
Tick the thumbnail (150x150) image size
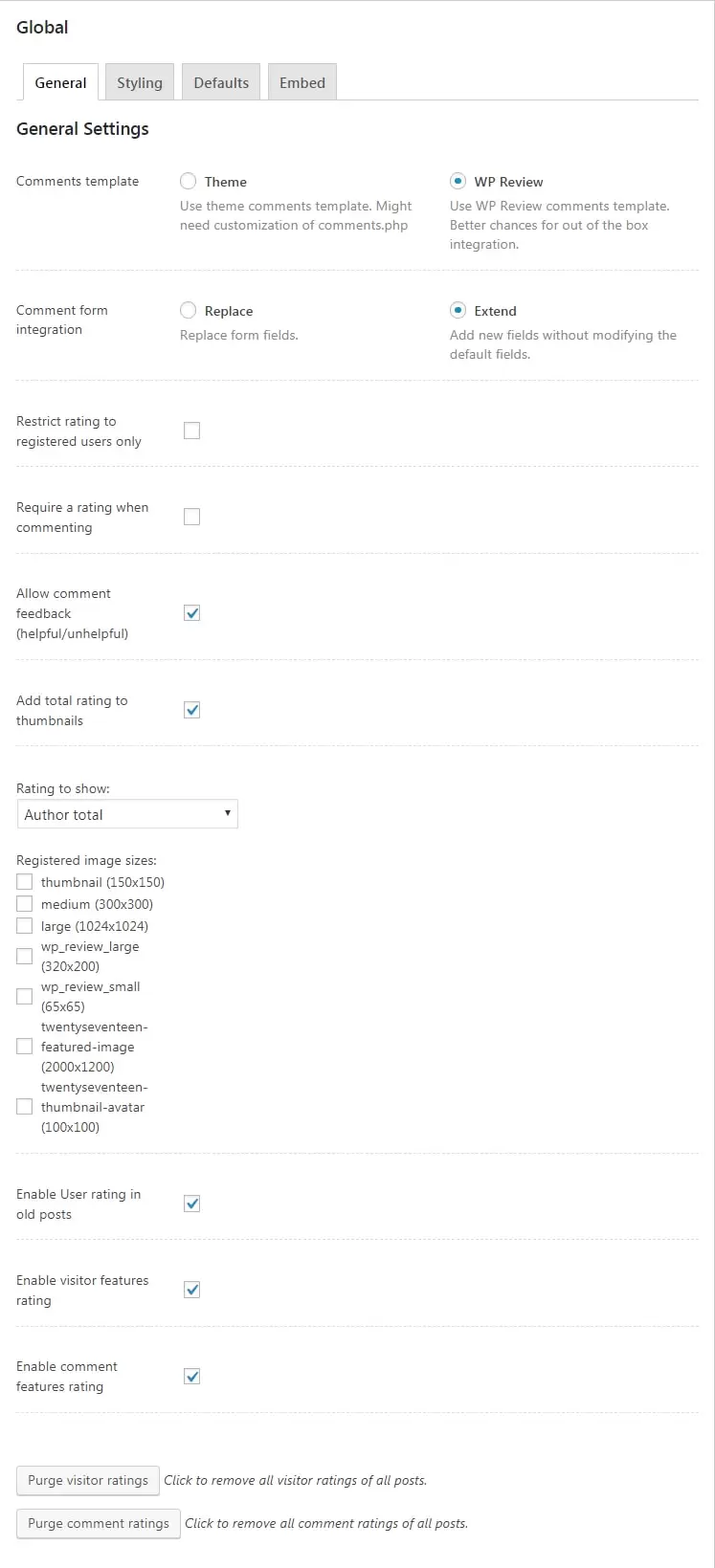click(25, 882)
